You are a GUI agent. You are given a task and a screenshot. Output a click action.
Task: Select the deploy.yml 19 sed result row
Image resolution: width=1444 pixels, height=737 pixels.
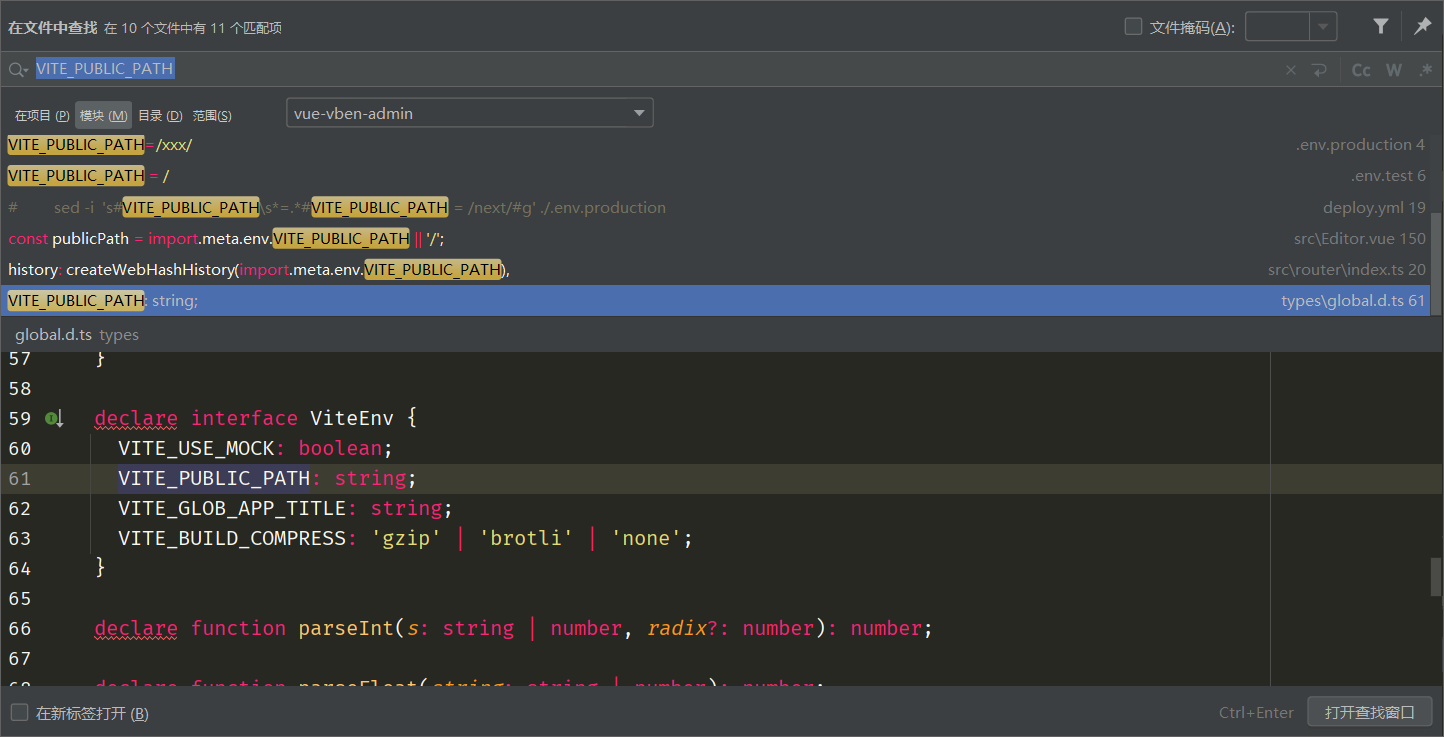pyautogui.click(x=716, y=208)
